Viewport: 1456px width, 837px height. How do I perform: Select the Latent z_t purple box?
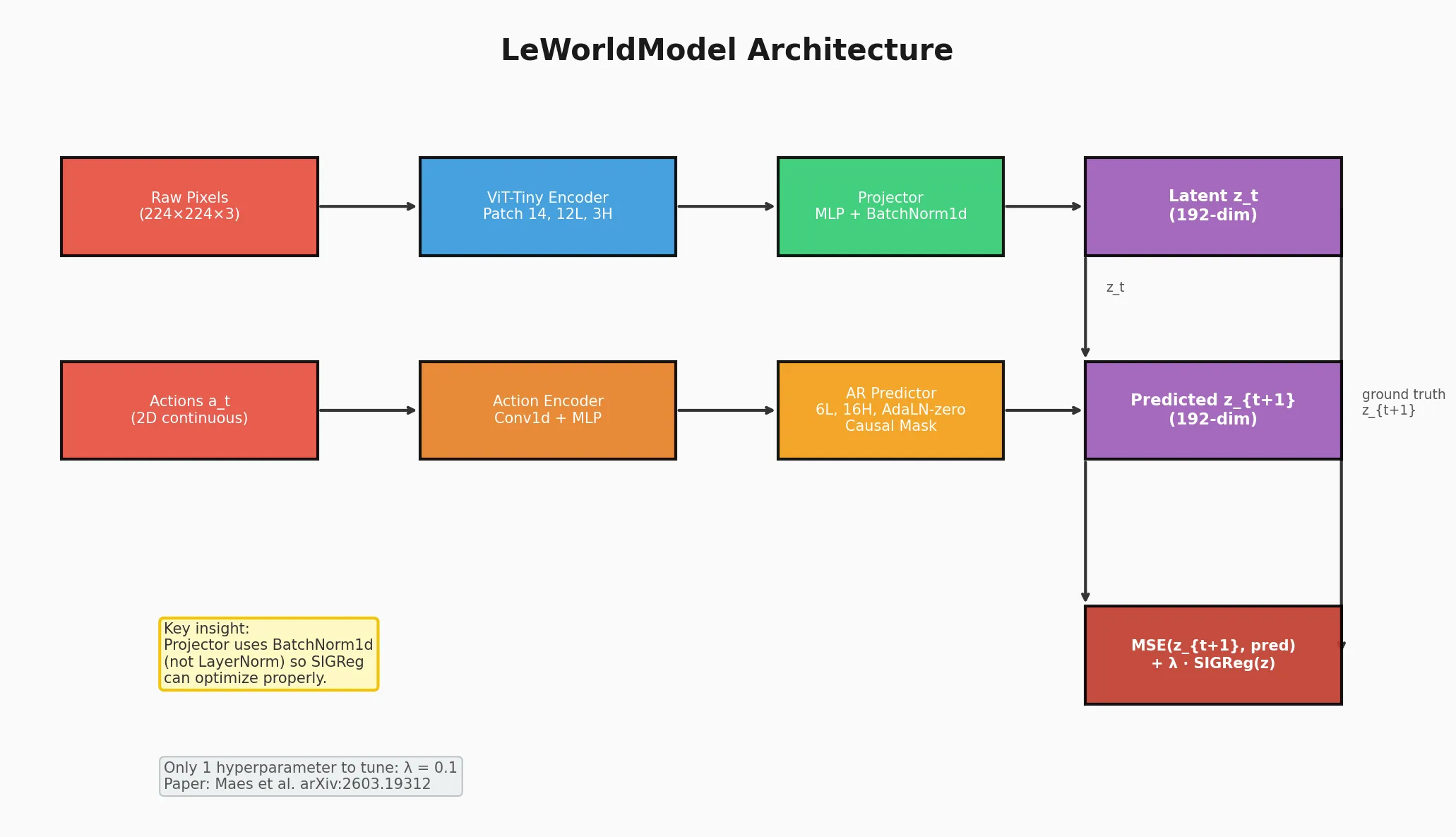(x=1213, y=206)
